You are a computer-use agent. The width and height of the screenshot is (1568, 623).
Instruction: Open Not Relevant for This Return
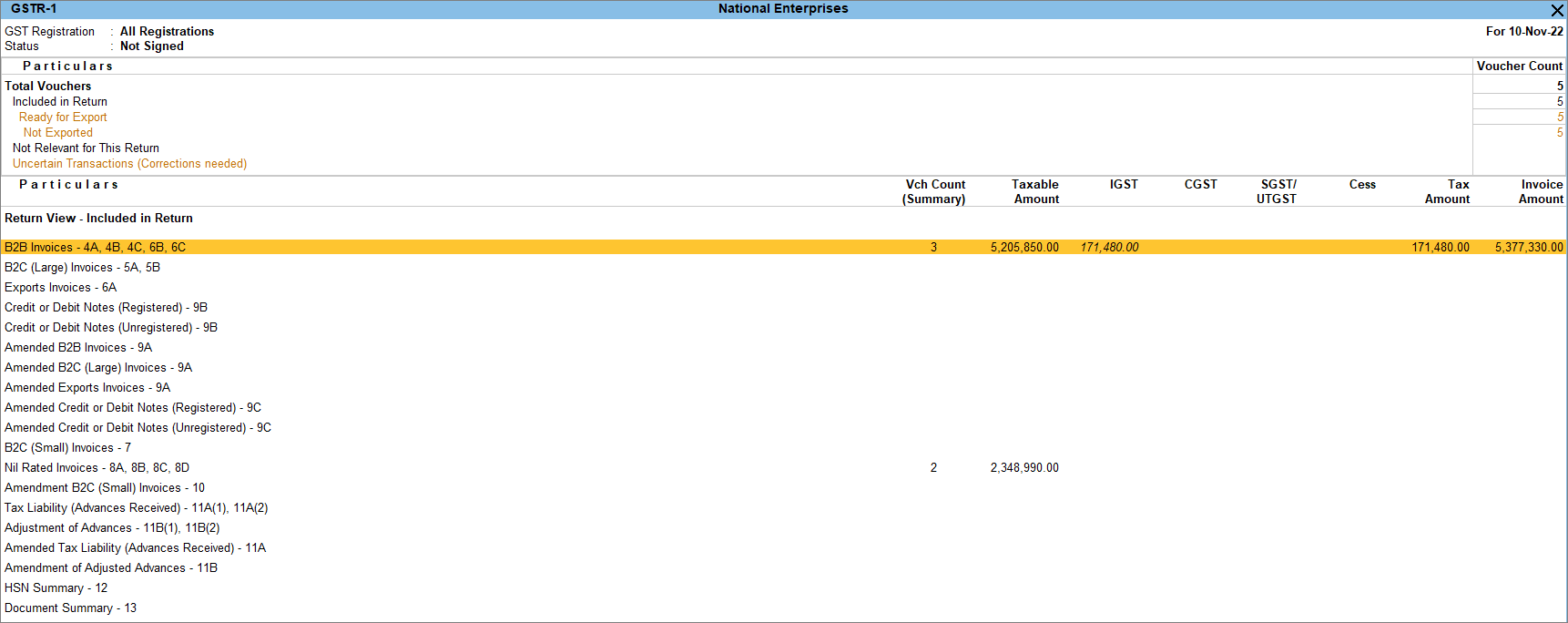[x=86, y=148]
